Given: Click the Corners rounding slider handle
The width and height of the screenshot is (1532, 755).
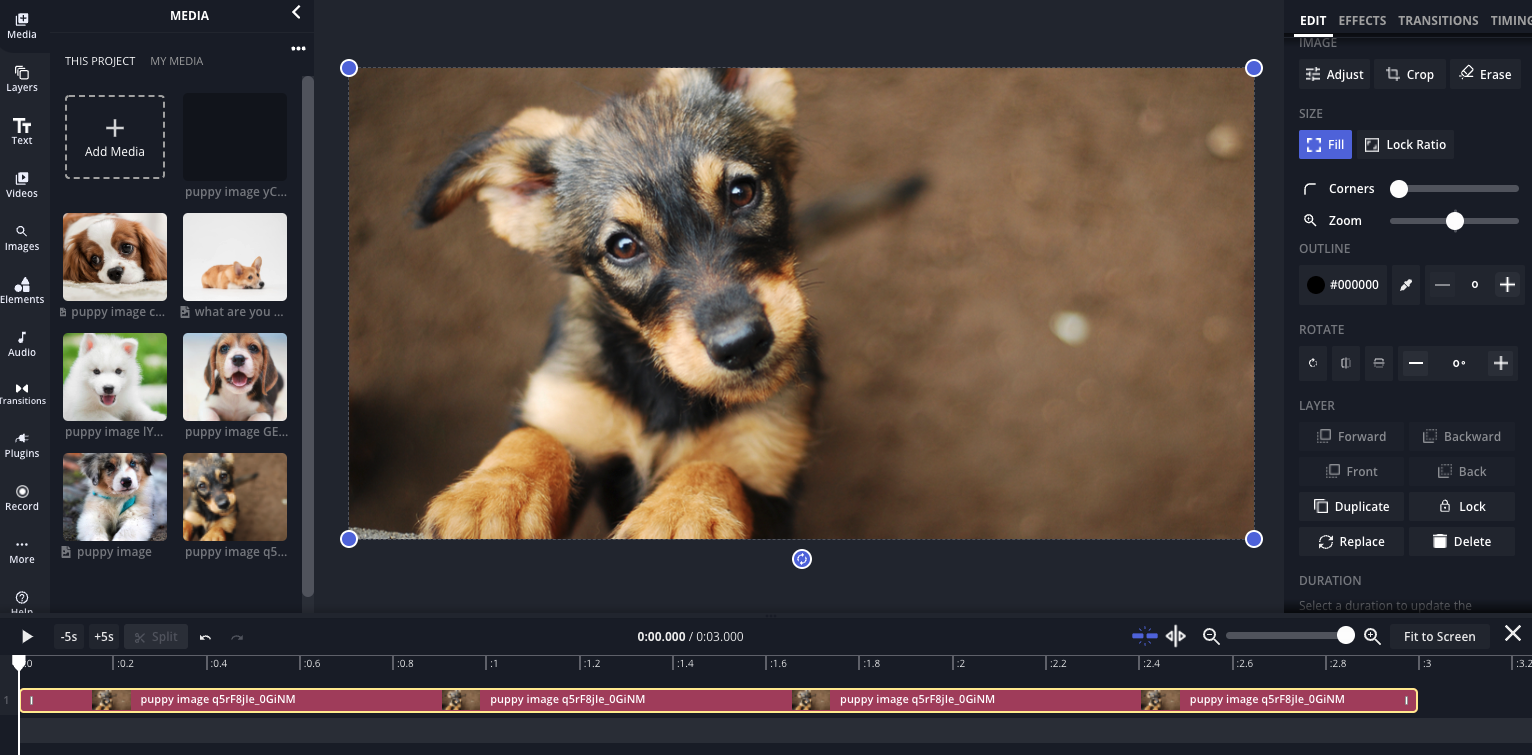Looking at the screenshot, I should (1399, 189).
